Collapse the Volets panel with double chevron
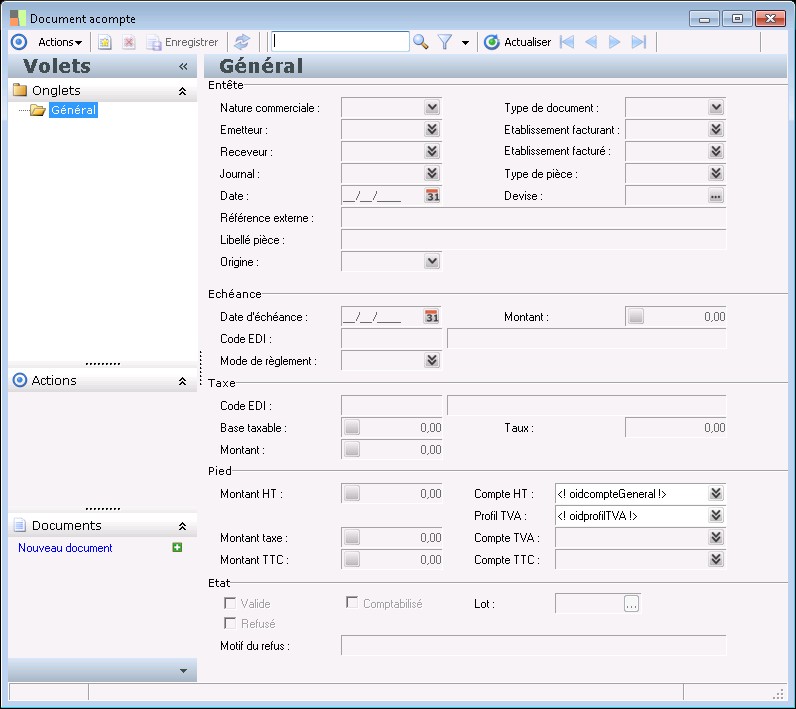Viewport: 796px width, 709px height. (x=183, y=66)
